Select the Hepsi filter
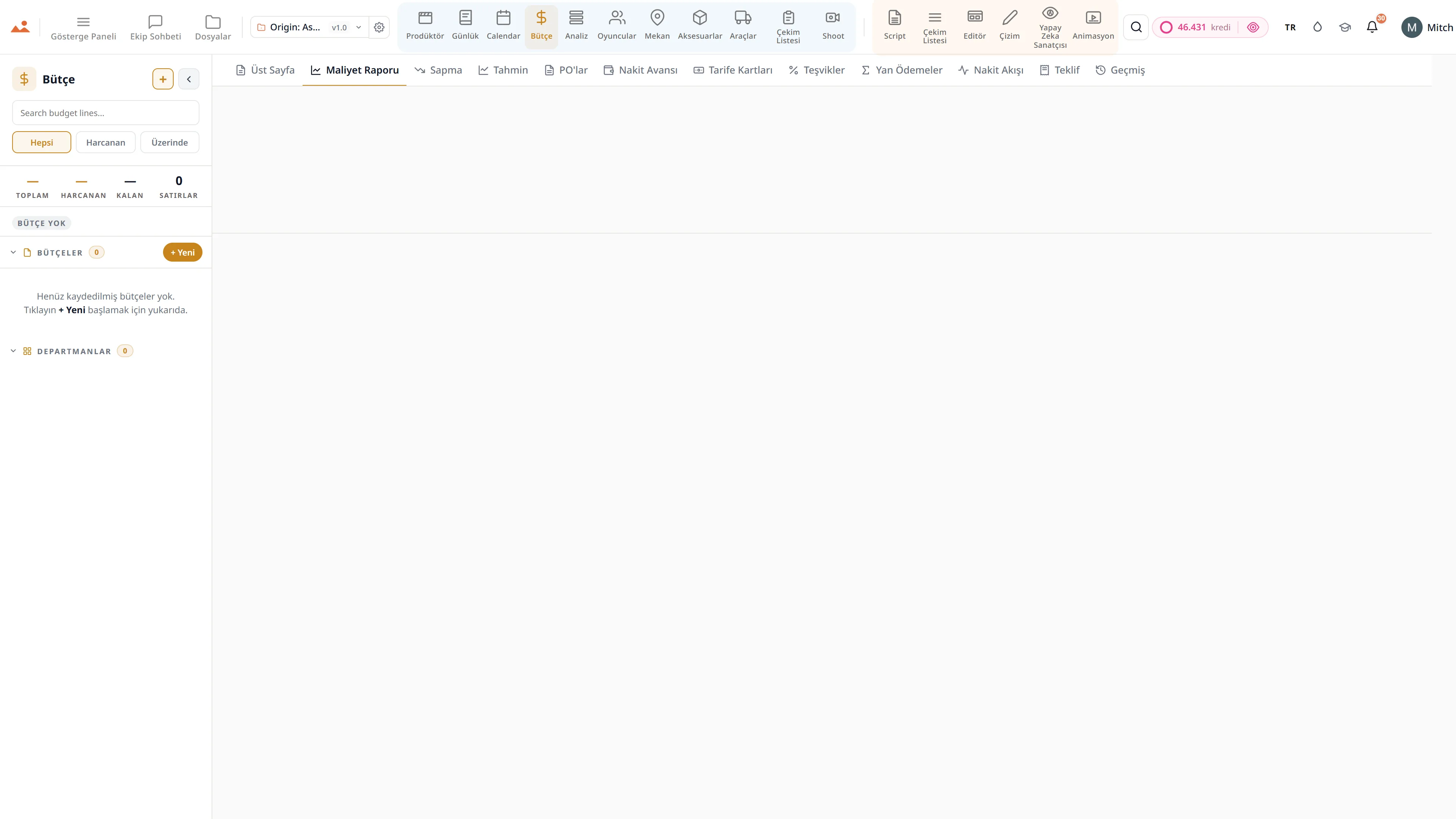Viewport: 1456px width, 819px height. (x=42, y=143)
